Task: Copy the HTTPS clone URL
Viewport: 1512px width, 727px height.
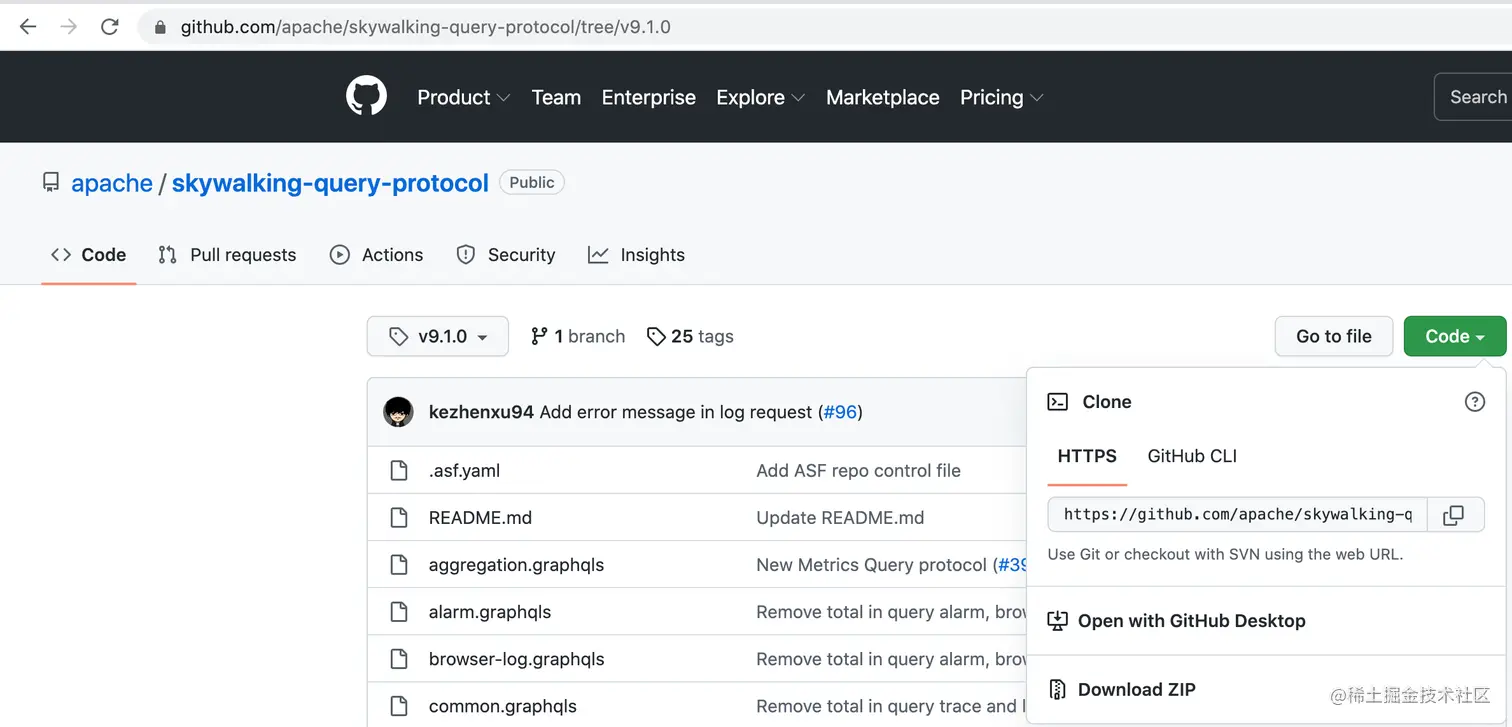Action: [x=1454, y=515]
